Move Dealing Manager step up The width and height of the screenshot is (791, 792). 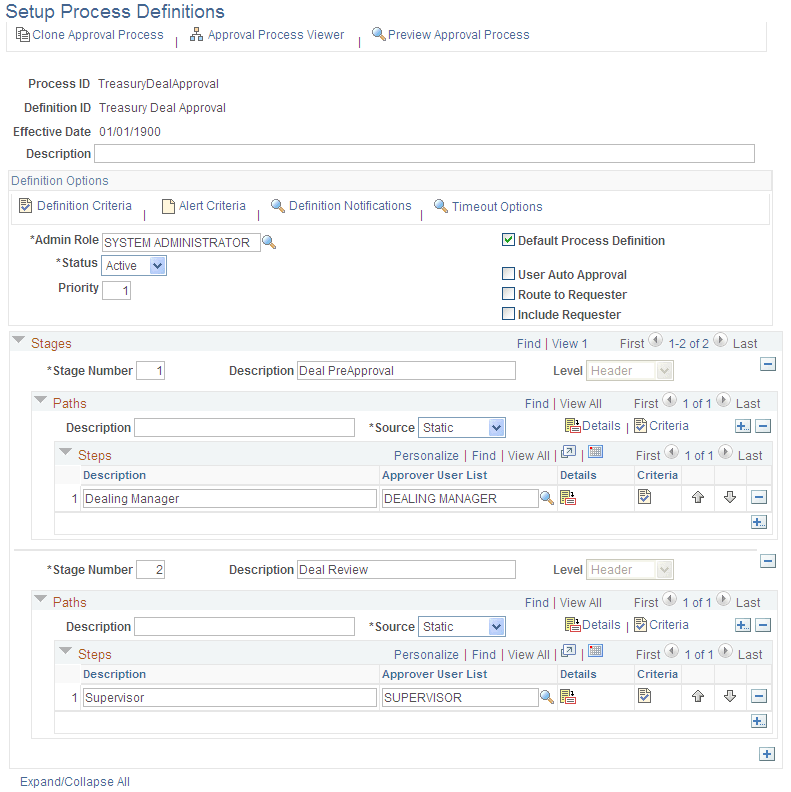click(698, 498)
